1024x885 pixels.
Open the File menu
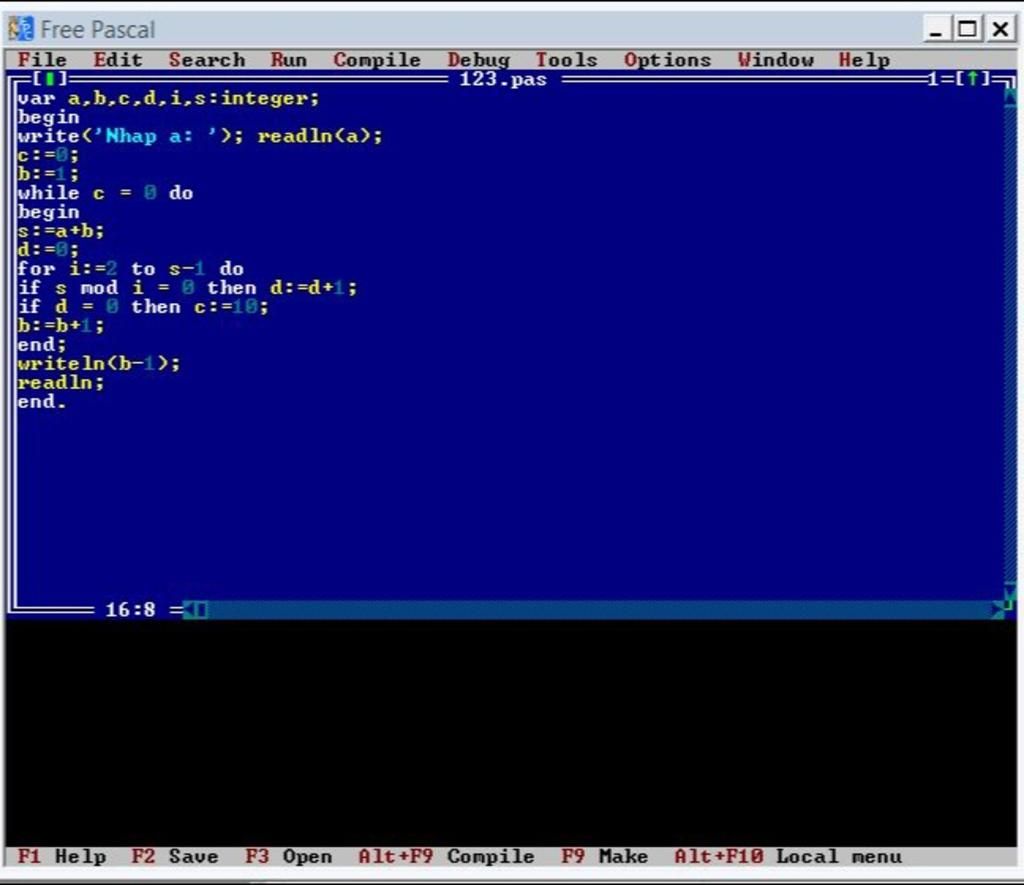(42, 59)
